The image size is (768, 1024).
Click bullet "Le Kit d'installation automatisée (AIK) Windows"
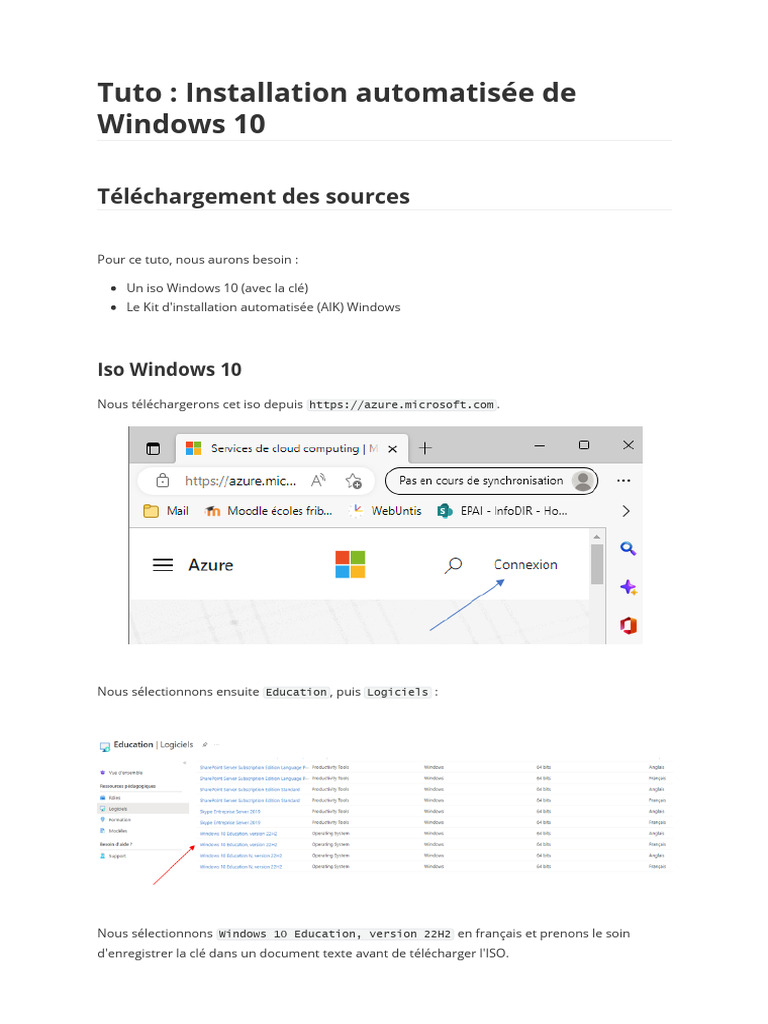pyautogui.click(x=263, y=307)
